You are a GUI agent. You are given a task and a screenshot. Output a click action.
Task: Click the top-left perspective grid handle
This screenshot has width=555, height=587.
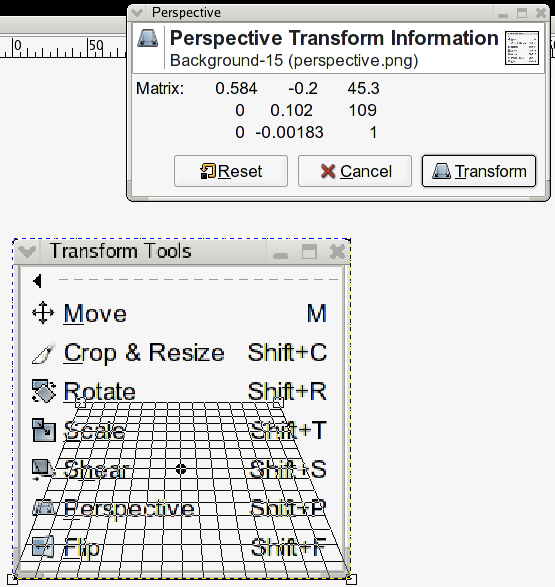81,402
